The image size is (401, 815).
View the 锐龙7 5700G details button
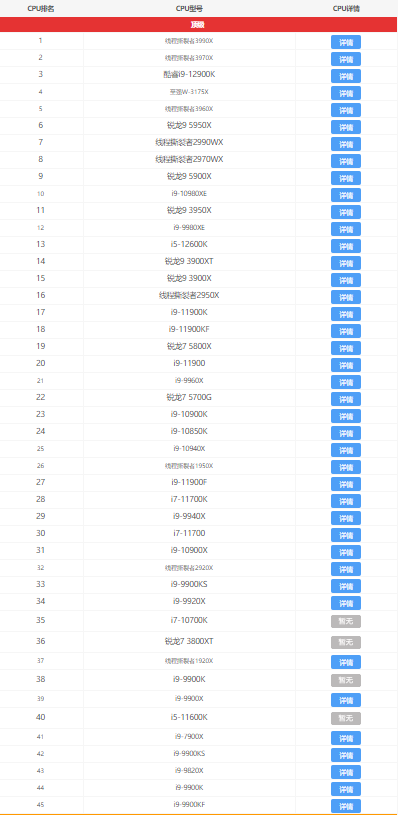pyautogui.click(x=345, y=399)
